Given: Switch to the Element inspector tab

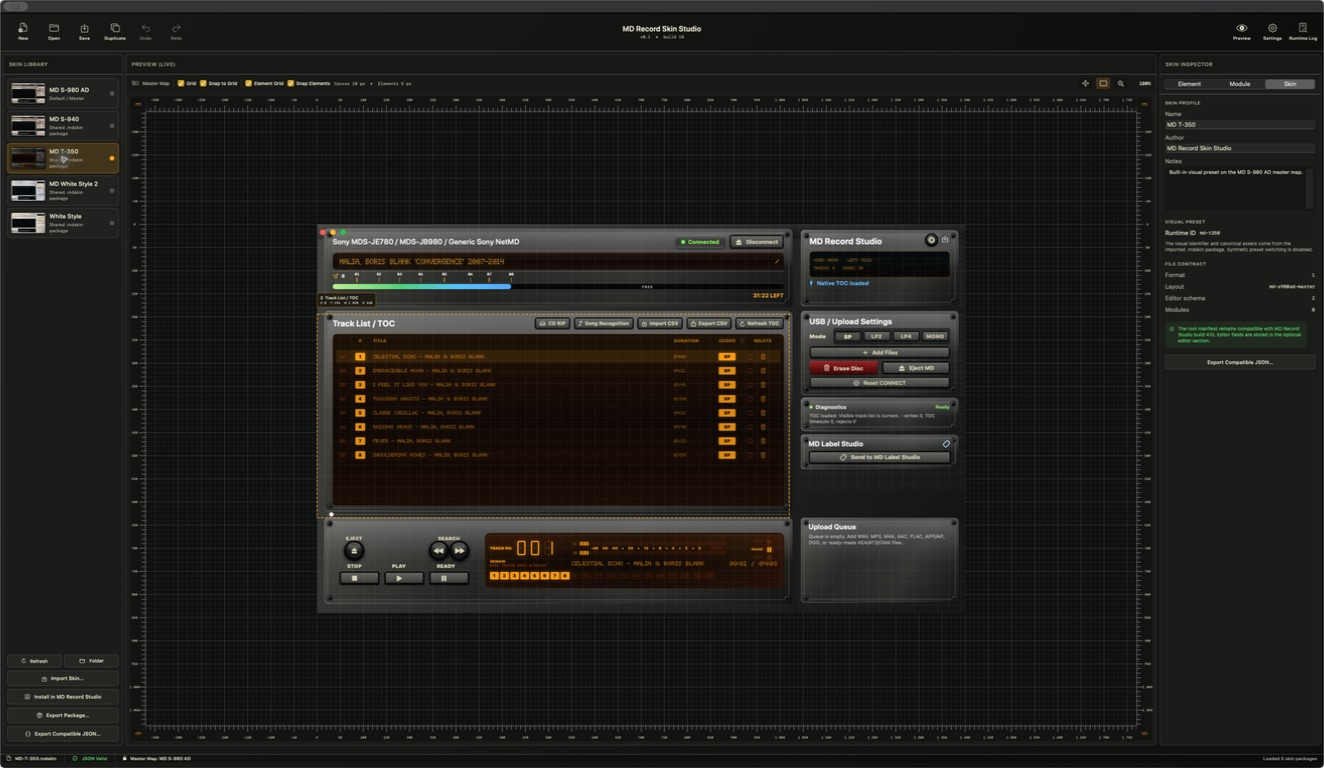Looking at the screenshot, I should click(1189, 84).
